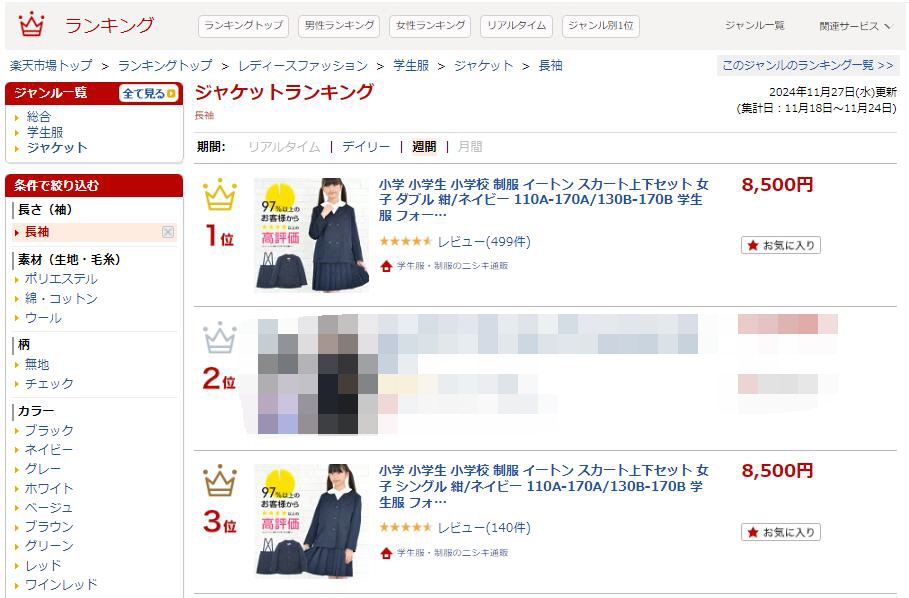This screenshot has height=598, width=909.
Task: Click the bronze crown icon for 3位
Action: [x=220, y=480]
